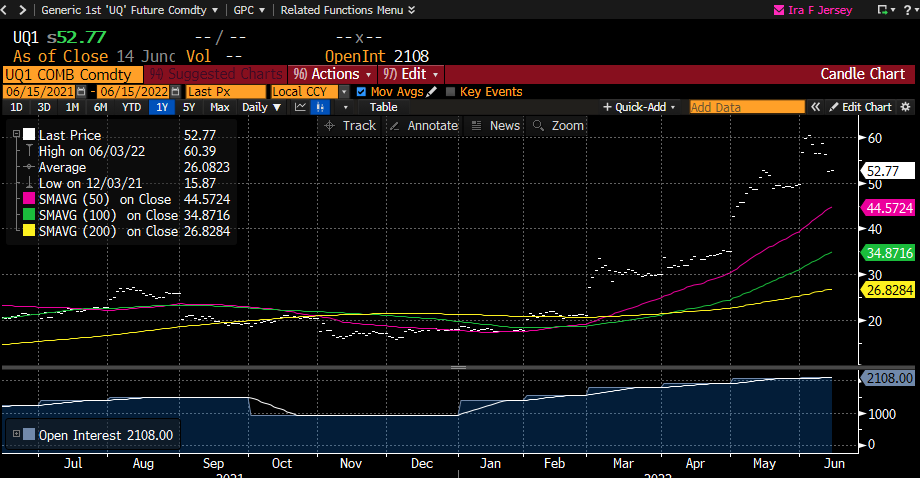920x478 pixels.
Task: Activate the Track crosshair tool
Action: pyautogui.click(x=350, y=126)
